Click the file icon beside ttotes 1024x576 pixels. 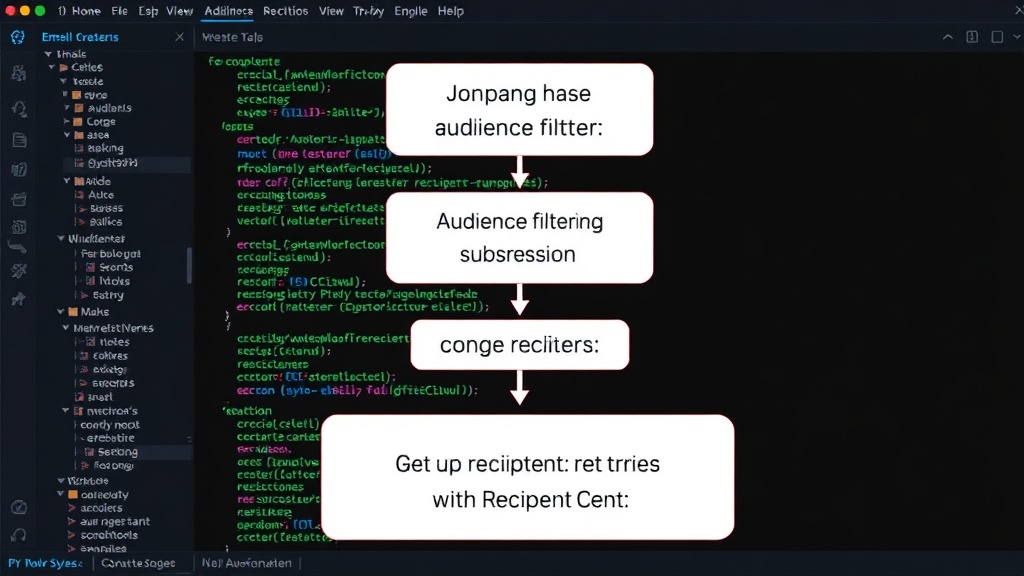click(x=91, y=342)
